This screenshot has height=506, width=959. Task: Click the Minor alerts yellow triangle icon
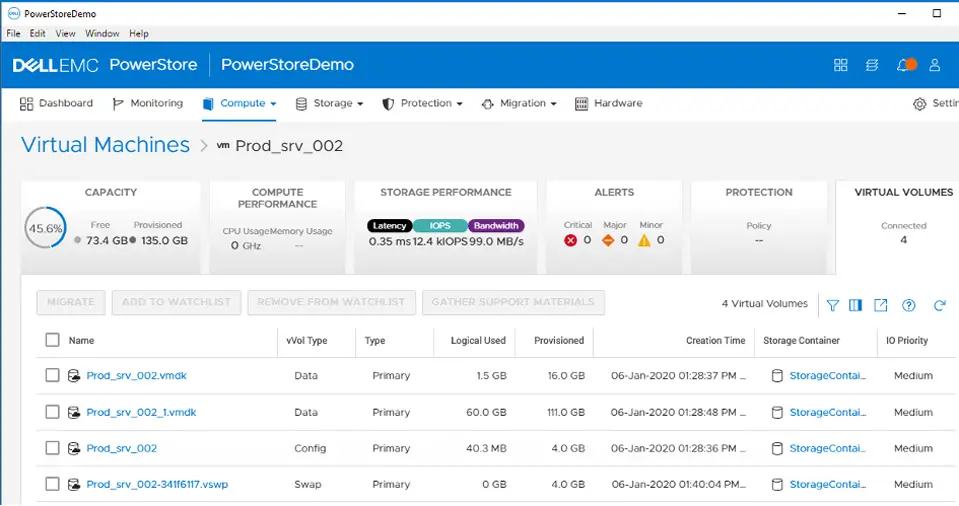click(644, 240)
